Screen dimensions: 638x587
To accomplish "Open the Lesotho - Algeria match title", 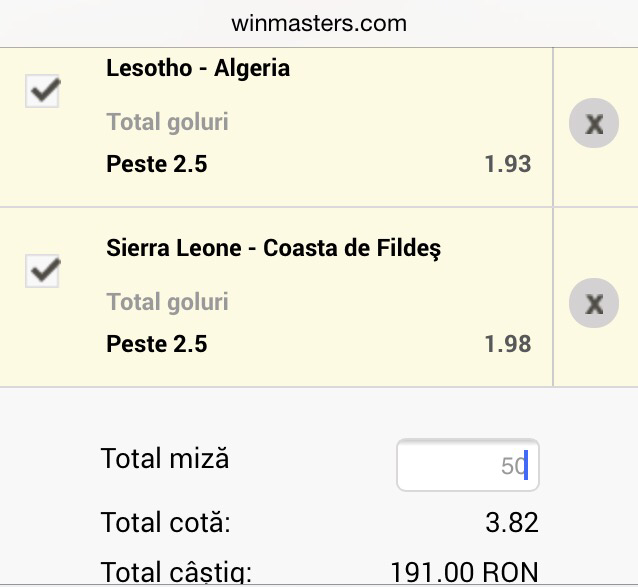I will 198,69.
